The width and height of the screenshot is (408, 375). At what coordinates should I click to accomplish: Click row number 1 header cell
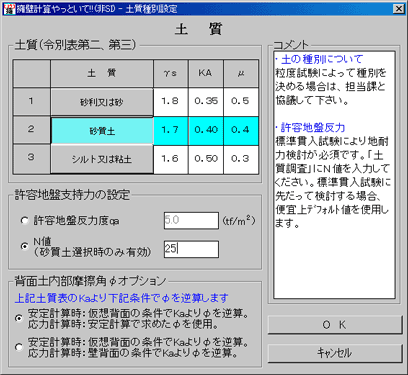click(x=32, y=102)
